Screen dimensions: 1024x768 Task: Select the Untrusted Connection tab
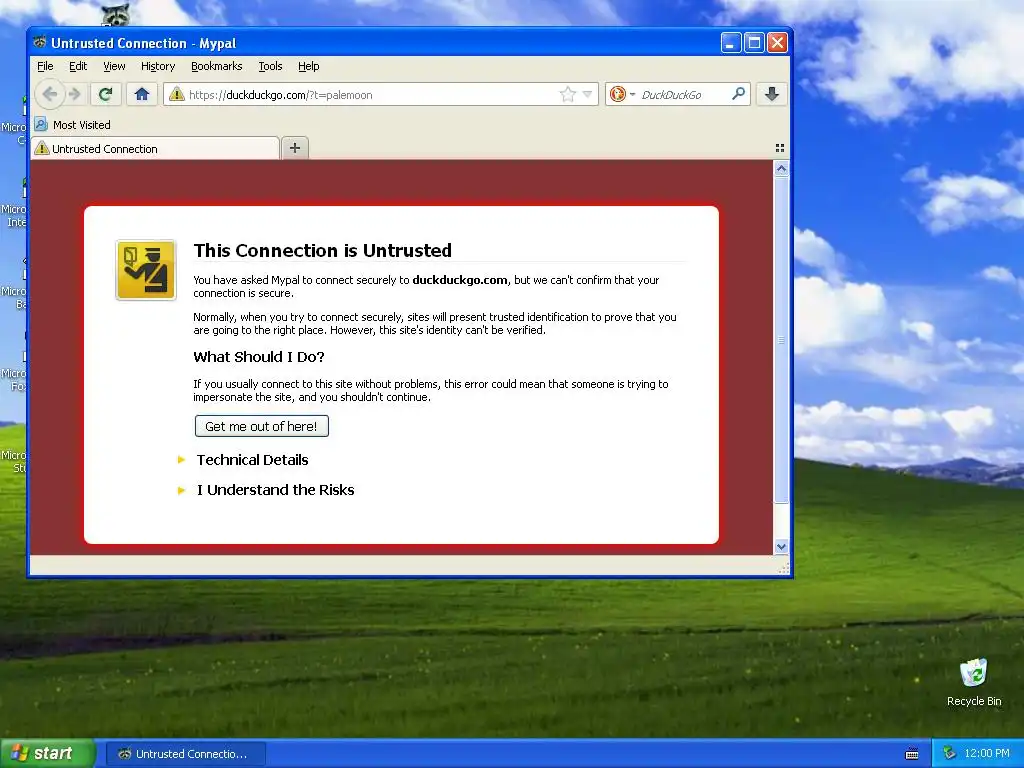point(155,148)
